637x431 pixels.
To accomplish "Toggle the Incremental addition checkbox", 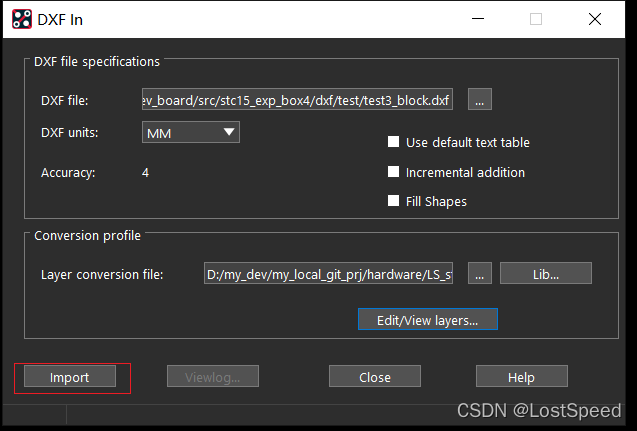I will tap(394, 172).
